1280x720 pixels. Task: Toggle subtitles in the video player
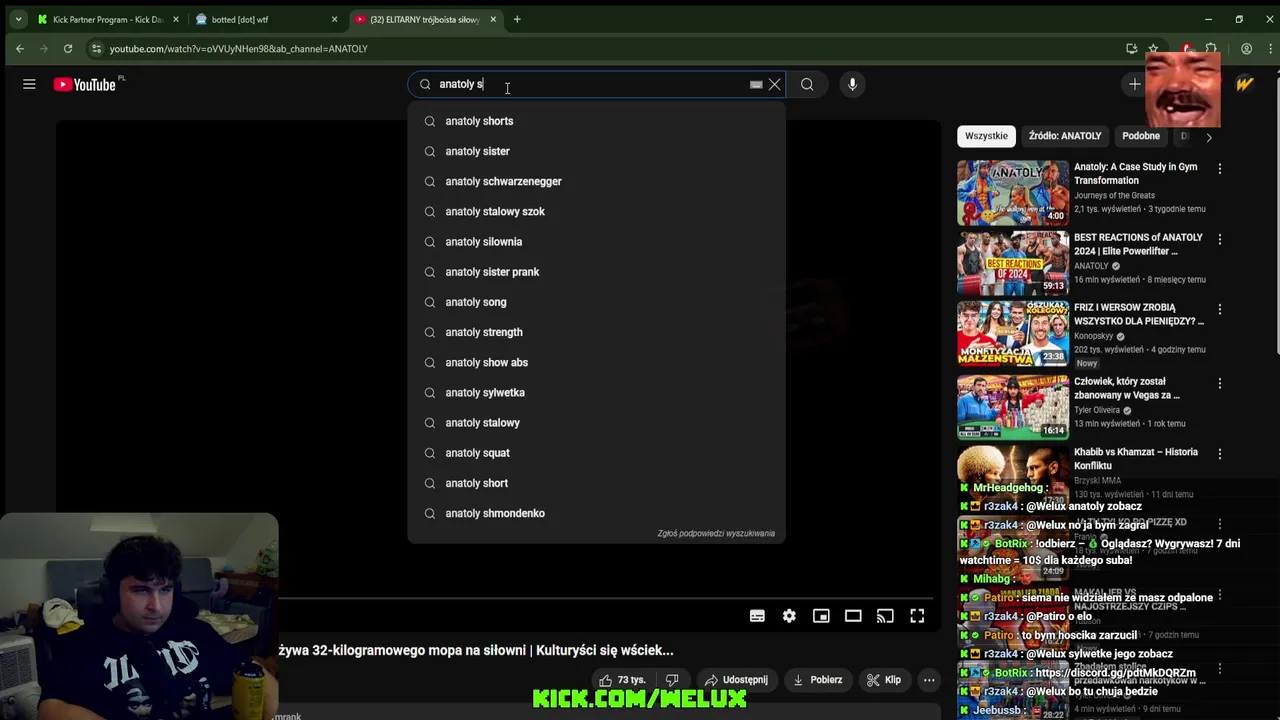[757, 616]
